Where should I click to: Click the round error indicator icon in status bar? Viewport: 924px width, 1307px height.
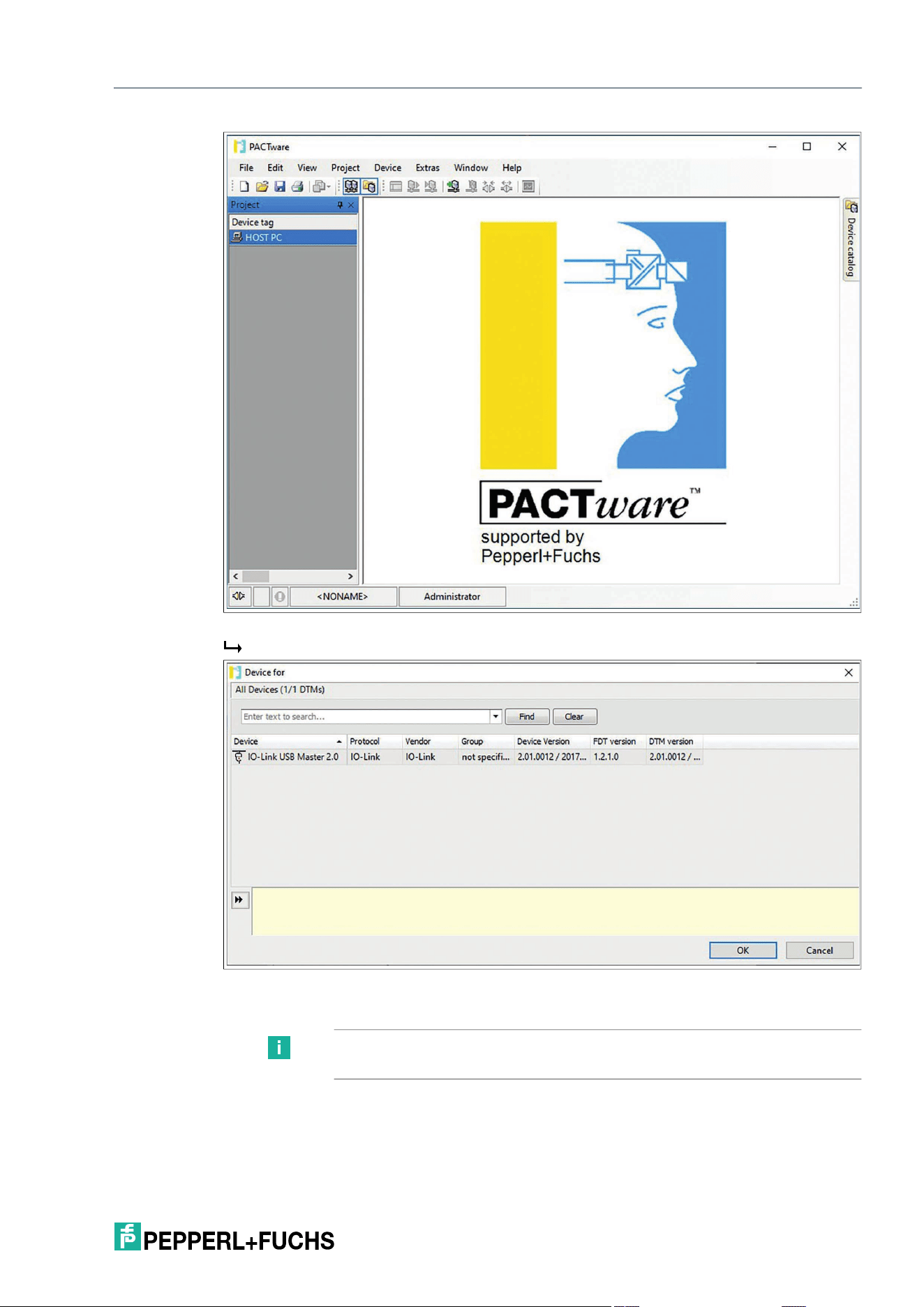tap(280, 596)
